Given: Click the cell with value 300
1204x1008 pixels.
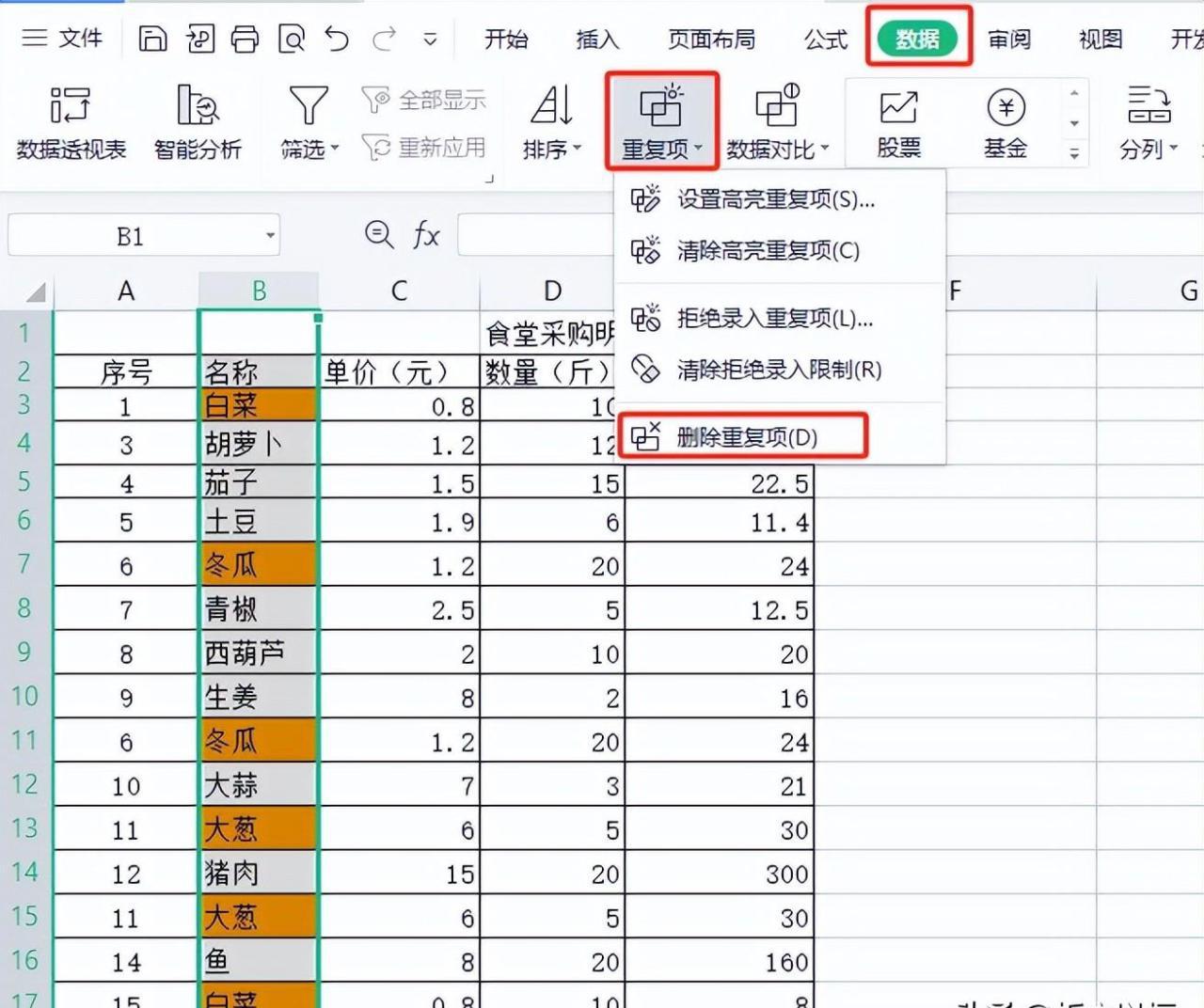Looking at the screenshot, I should coord(720,874).
